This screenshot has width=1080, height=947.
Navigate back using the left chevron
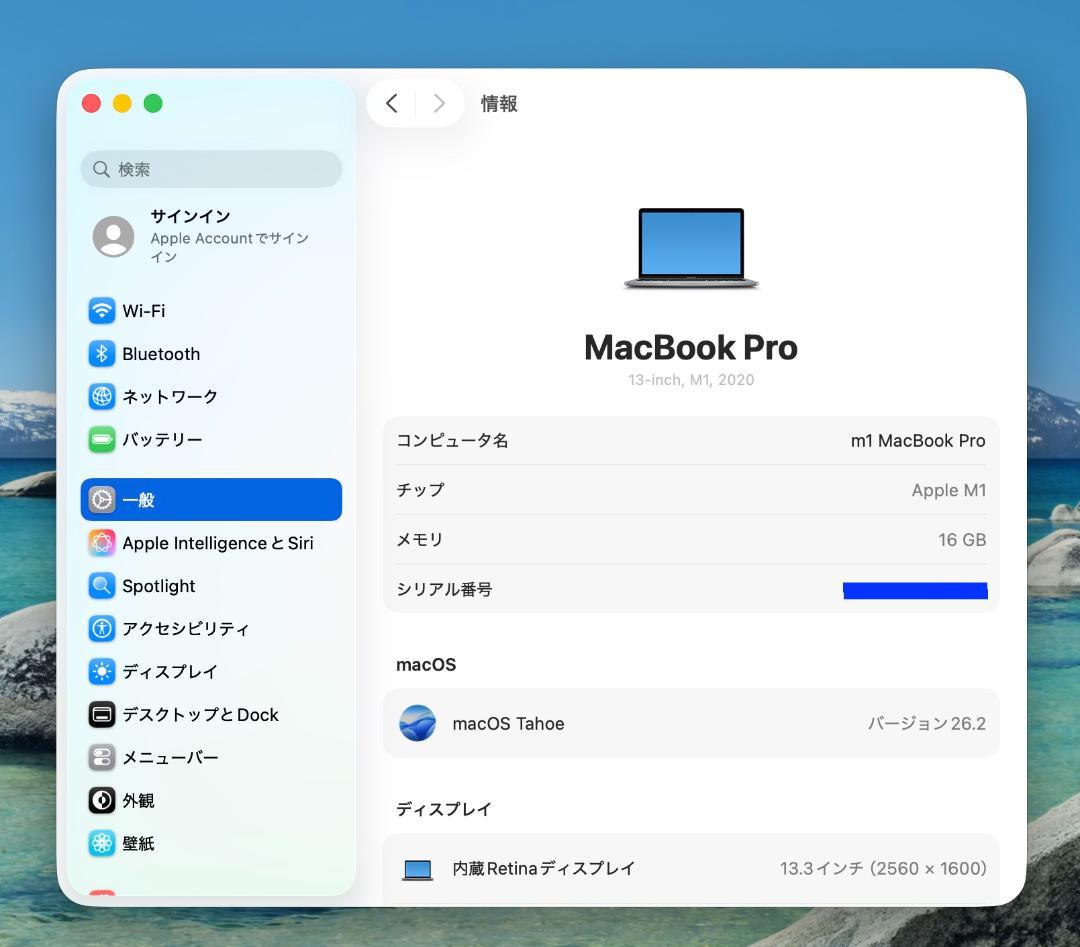pyautogui.click(x=391, y=103)
